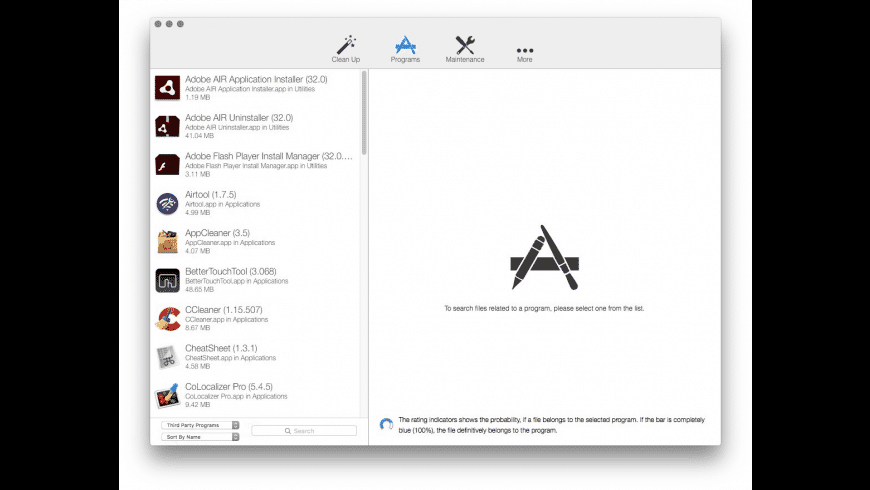Image resolution: width=870 pixels, height=490 pixels.
Task: Click the CheatSheet app icon
Action: 167,357
